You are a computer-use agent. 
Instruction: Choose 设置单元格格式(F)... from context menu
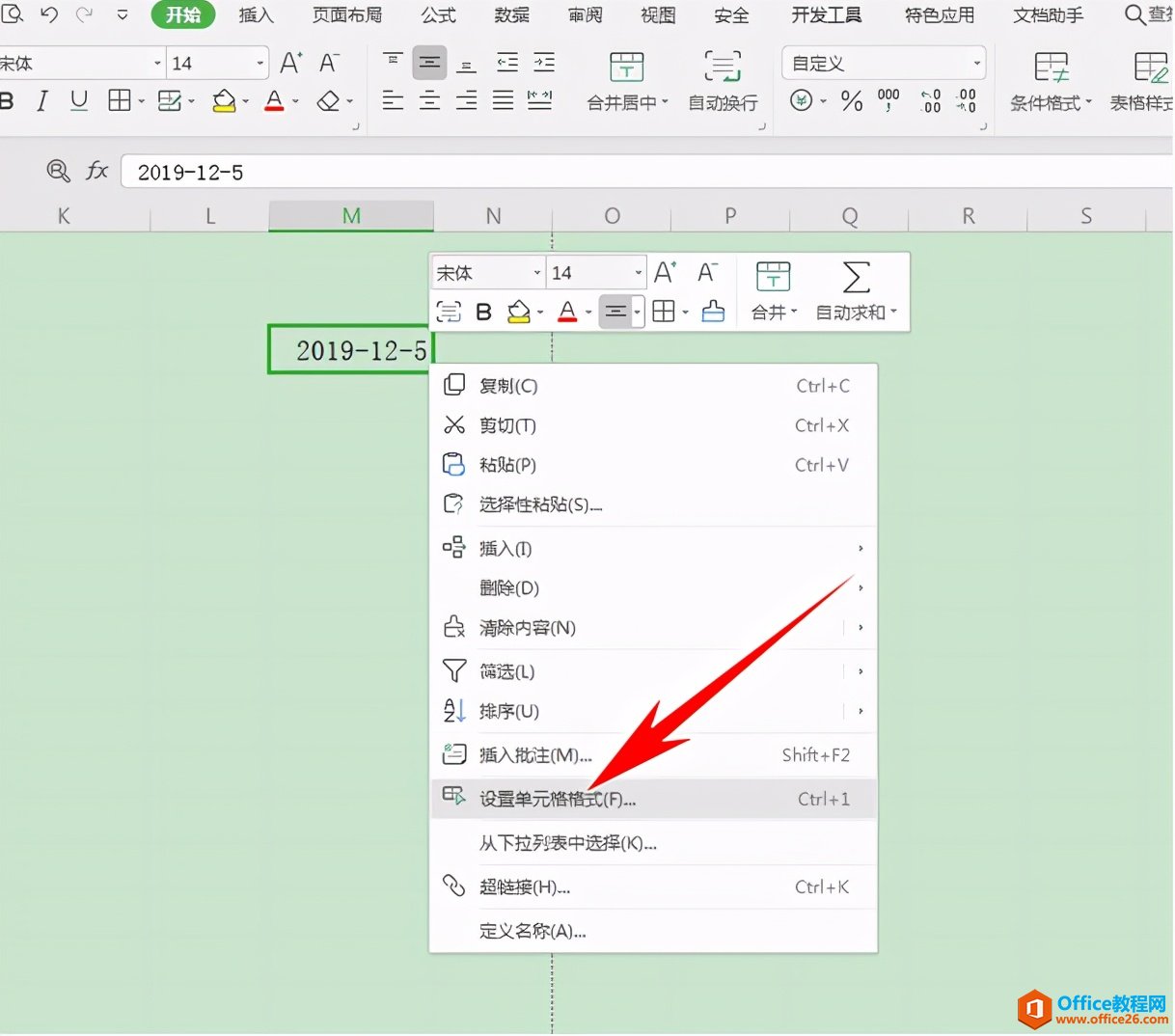tap(653, 799)
